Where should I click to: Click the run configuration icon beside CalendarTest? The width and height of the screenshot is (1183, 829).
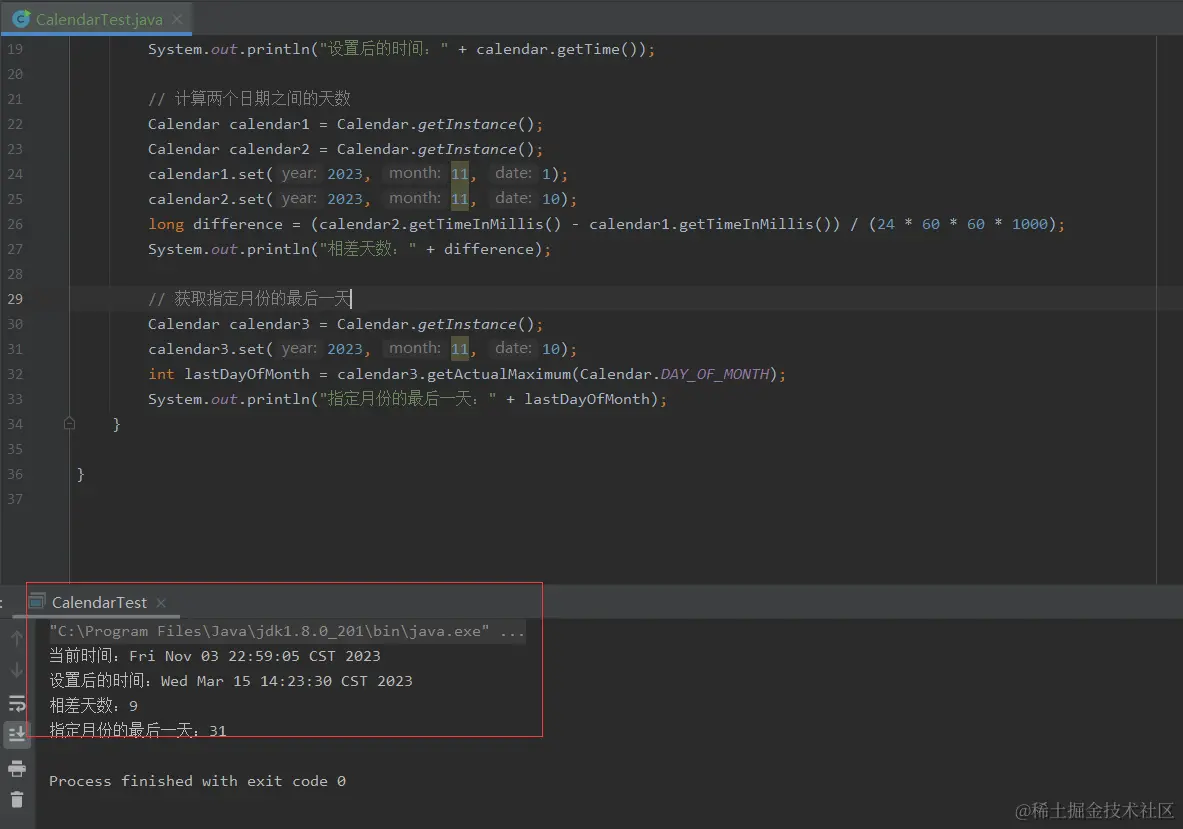[x=37, y=601]
